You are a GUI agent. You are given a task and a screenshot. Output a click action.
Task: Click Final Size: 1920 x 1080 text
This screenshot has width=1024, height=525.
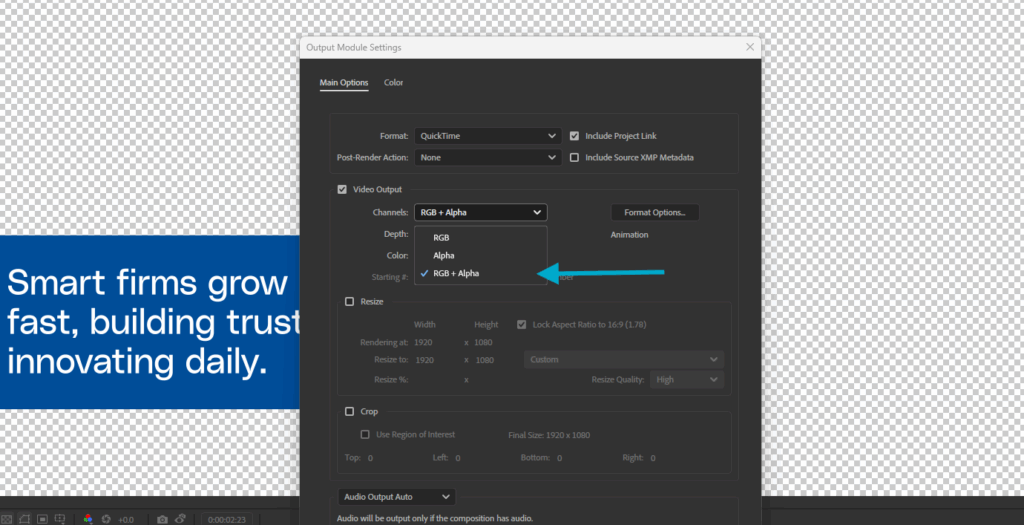point(549,435)
